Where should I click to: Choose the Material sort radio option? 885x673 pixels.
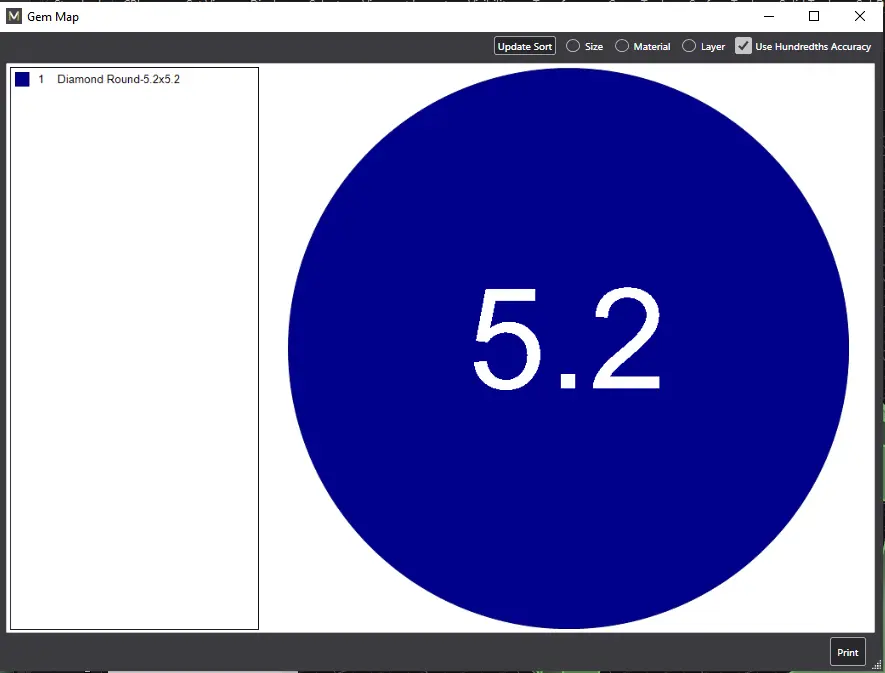pos(622,46)
